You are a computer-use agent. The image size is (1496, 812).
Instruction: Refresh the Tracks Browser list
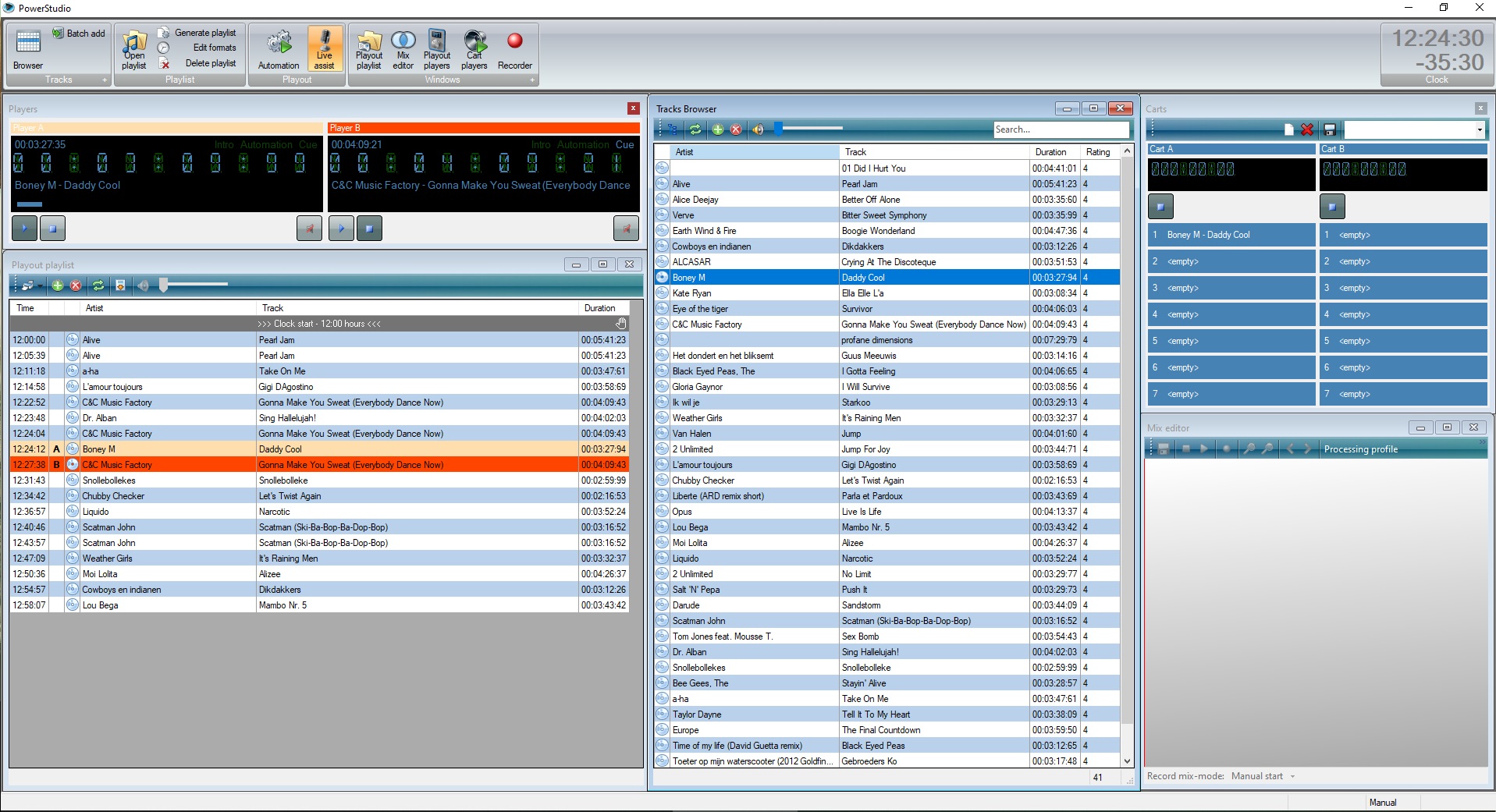coord(695,129)
